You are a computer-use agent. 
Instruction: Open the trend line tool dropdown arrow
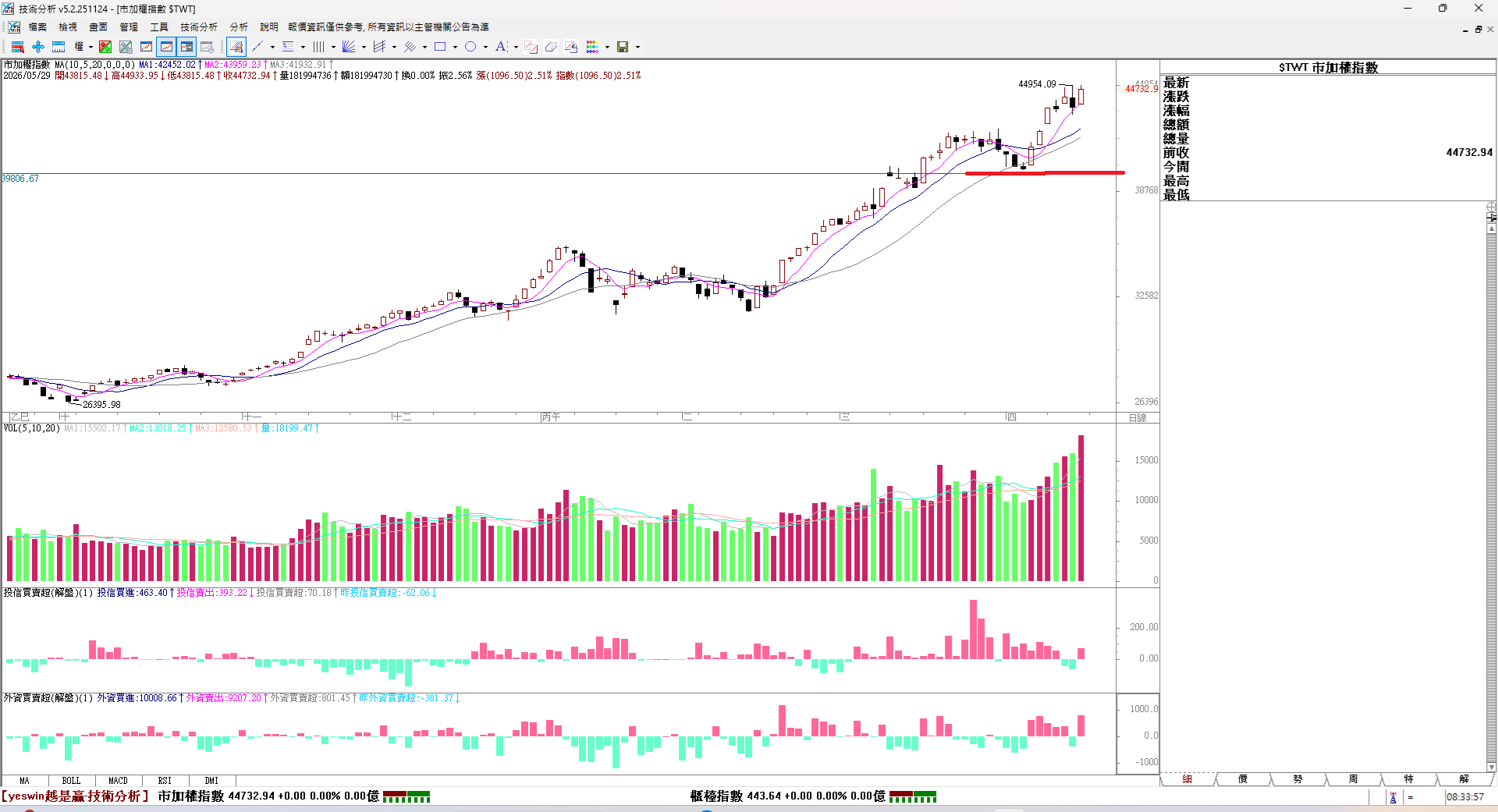pos(272,47)
